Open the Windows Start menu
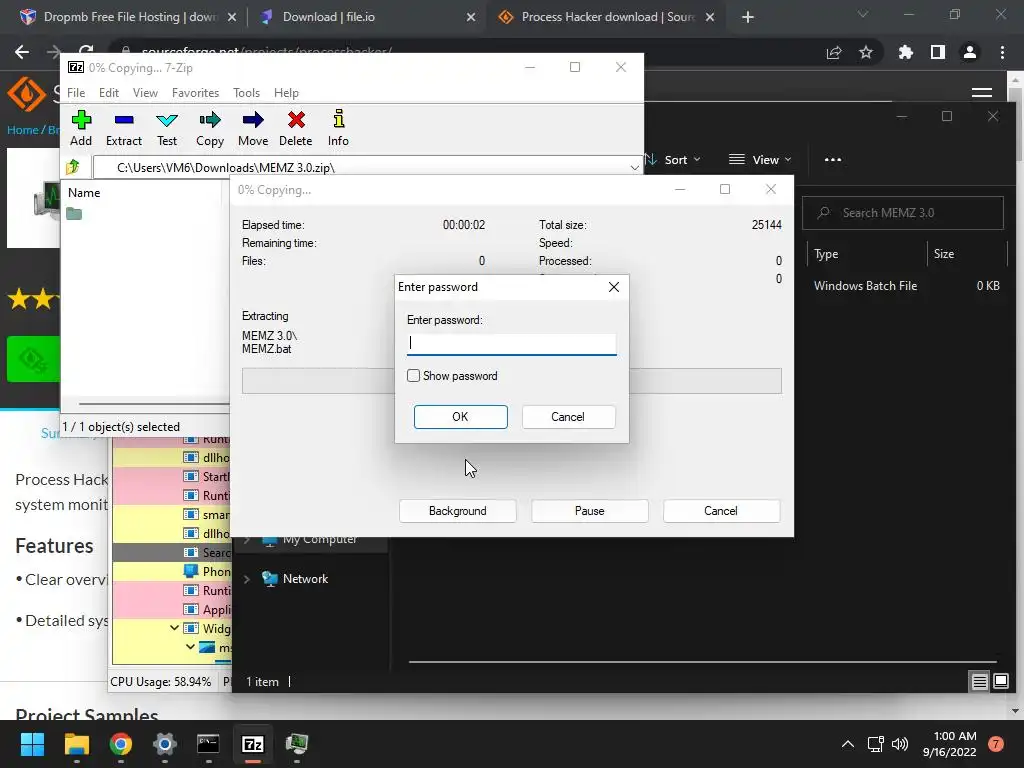The width and height of the screenshot is (1024, 768). (x=32, y=744)
